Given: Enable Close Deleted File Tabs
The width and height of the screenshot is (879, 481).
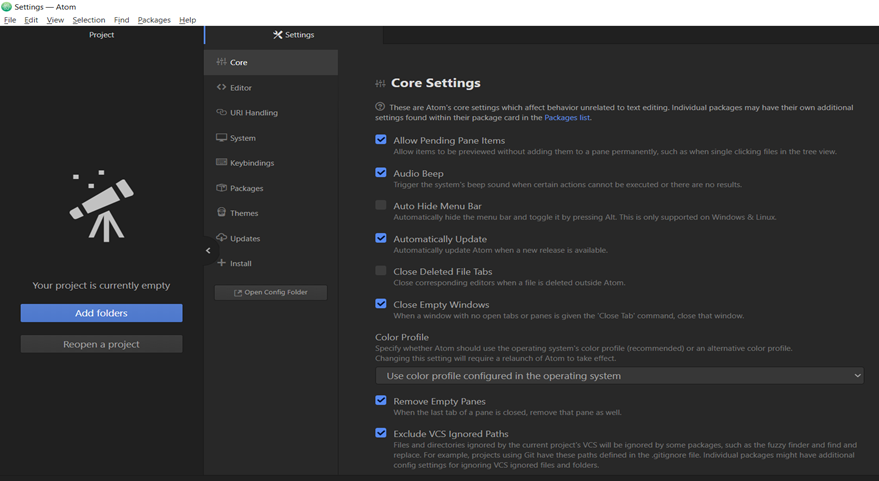Looking at the screenshot, I should point(381,270).
